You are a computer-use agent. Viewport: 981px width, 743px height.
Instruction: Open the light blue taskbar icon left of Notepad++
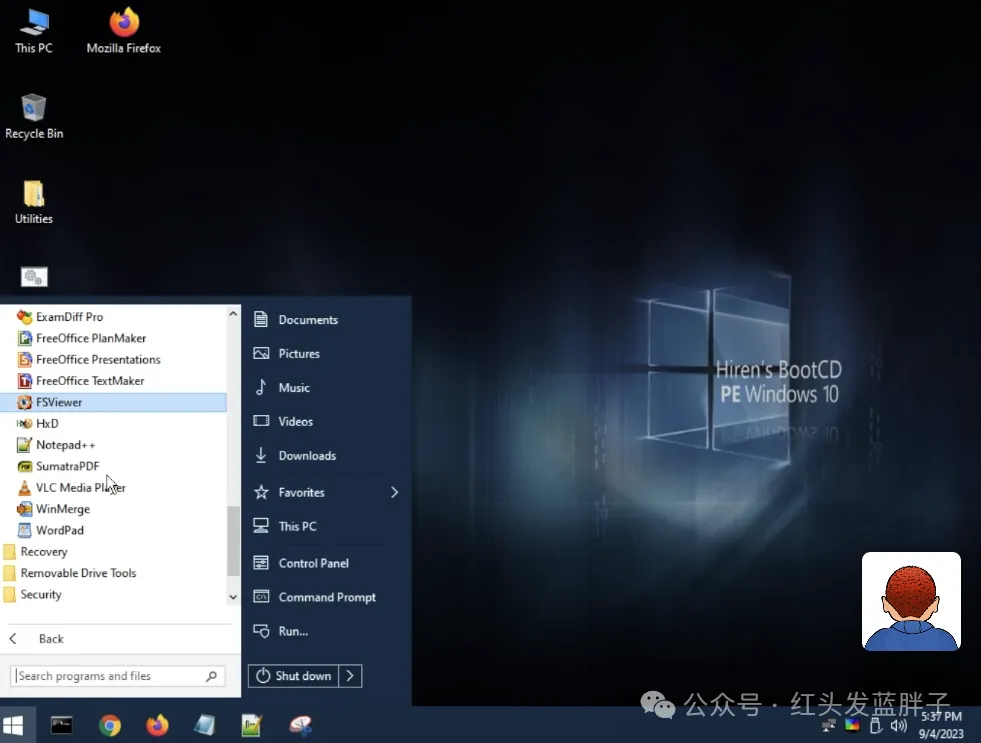(x=205, y=725)
